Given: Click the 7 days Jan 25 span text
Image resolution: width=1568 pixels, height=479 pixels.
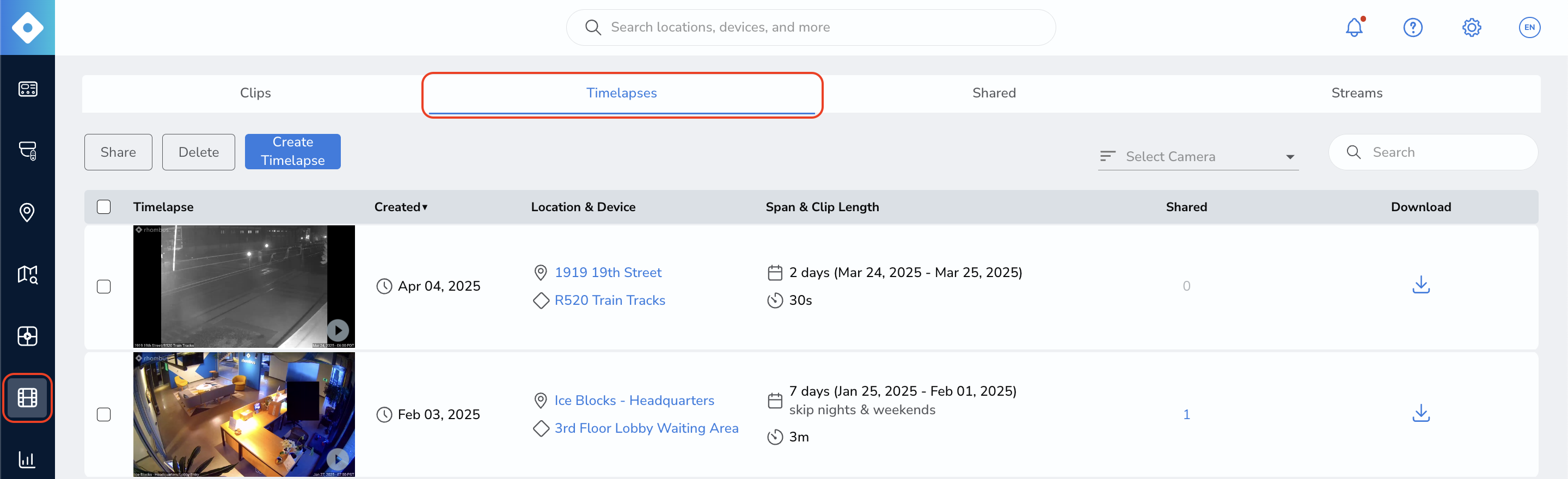Looking at the screenshot, I should [x=903, y=391].
